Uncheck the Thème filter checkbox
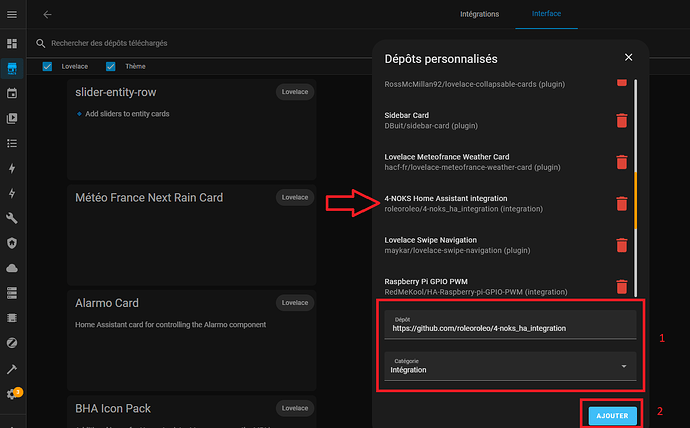 pos(111,67)
